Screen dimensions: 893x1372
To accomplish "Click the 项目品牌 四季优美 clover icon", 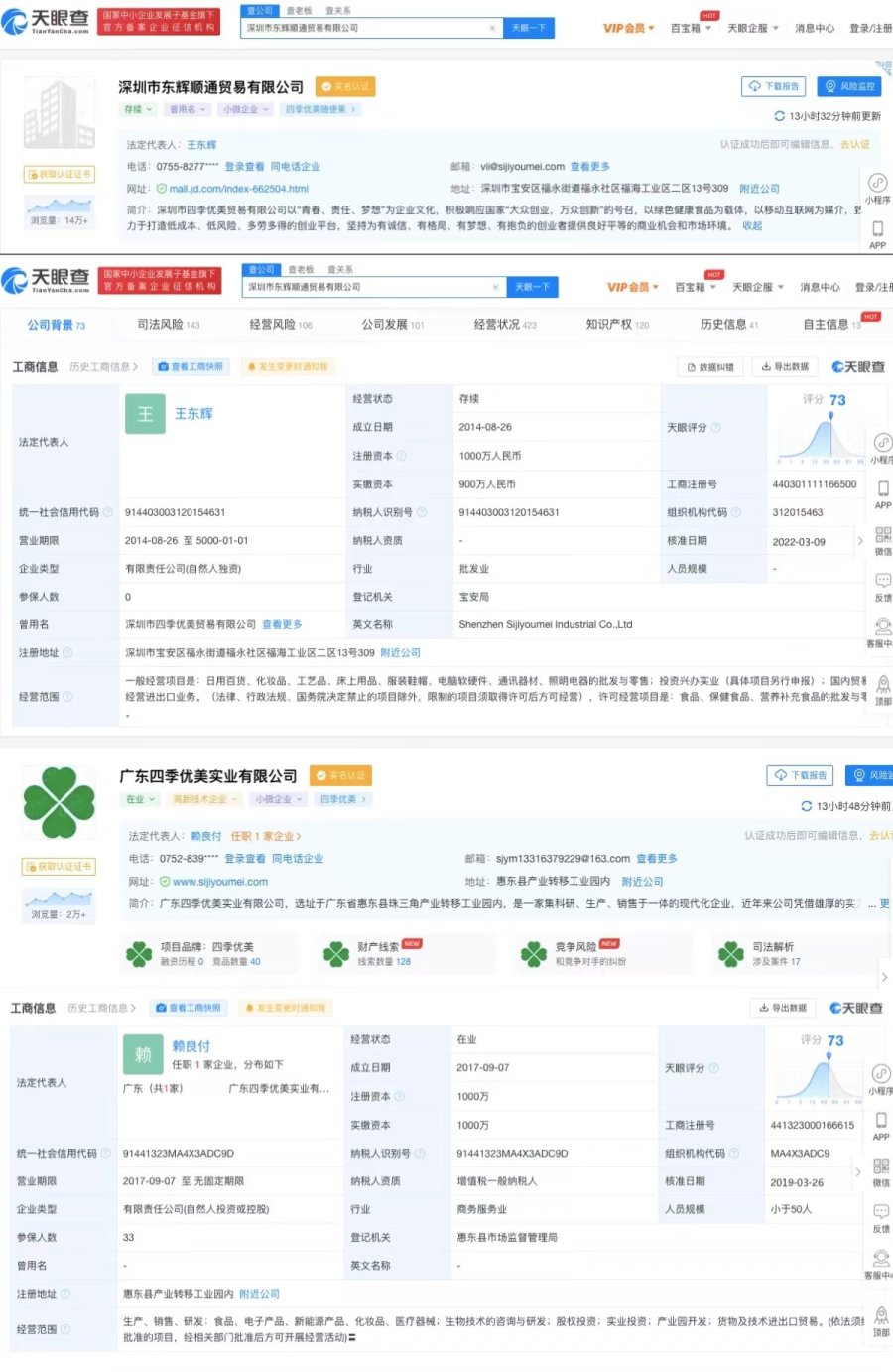I will coord(139,954).
